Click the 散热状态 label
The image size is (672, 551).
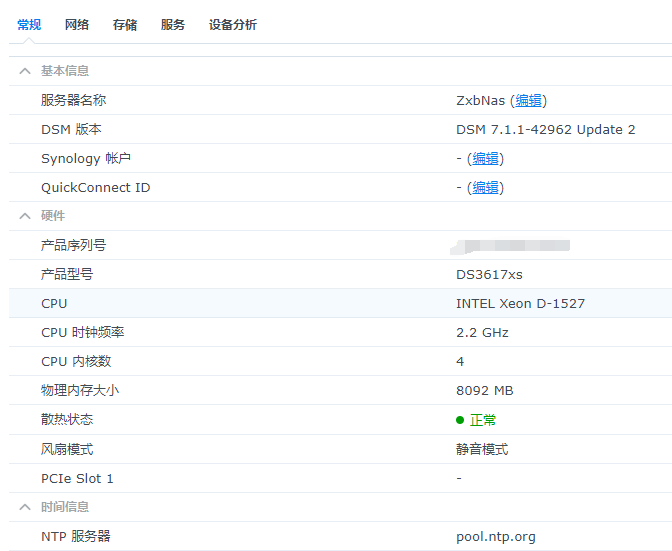(67, 419)
